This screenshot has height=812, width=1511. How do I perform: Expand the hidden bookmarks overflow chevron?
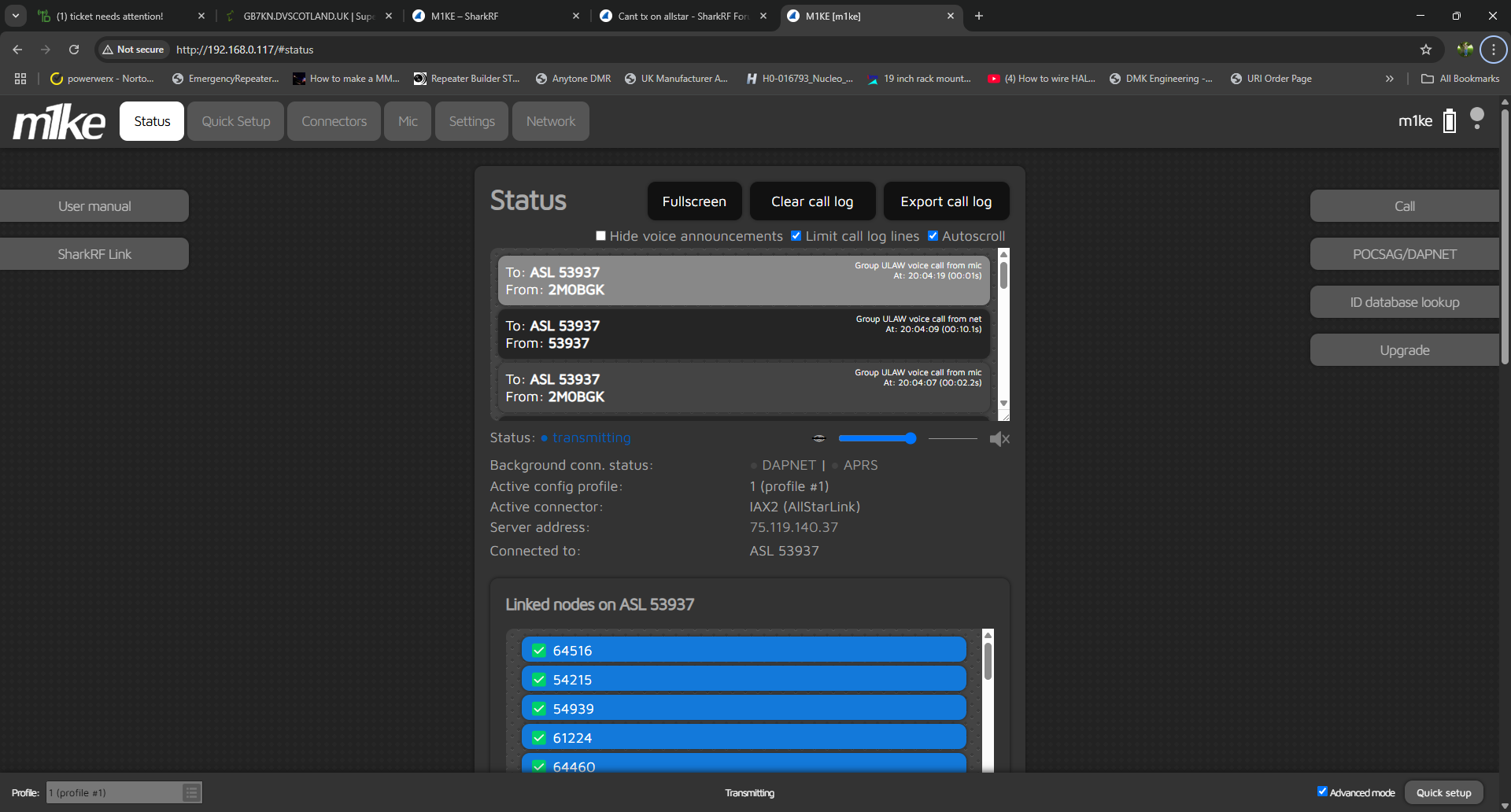1390,79
